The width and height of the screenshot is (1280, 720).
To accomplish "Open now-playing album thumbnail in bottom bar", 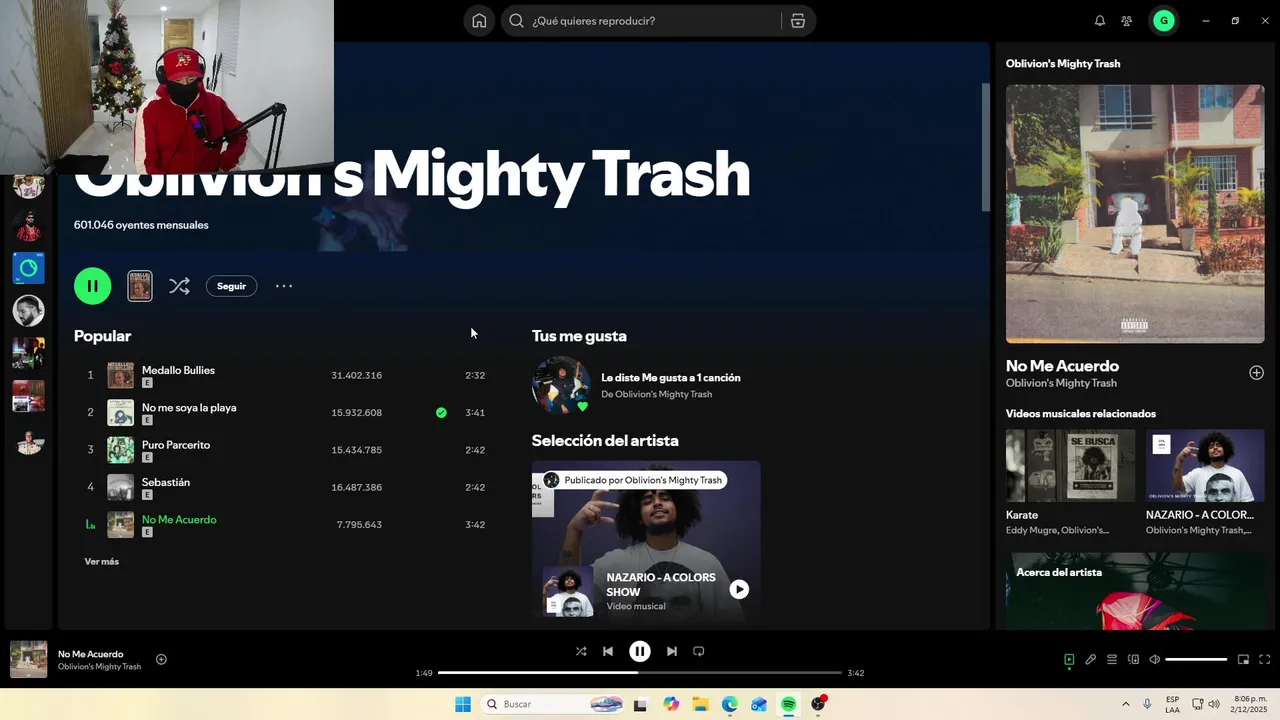I will [x=28, y=659].
